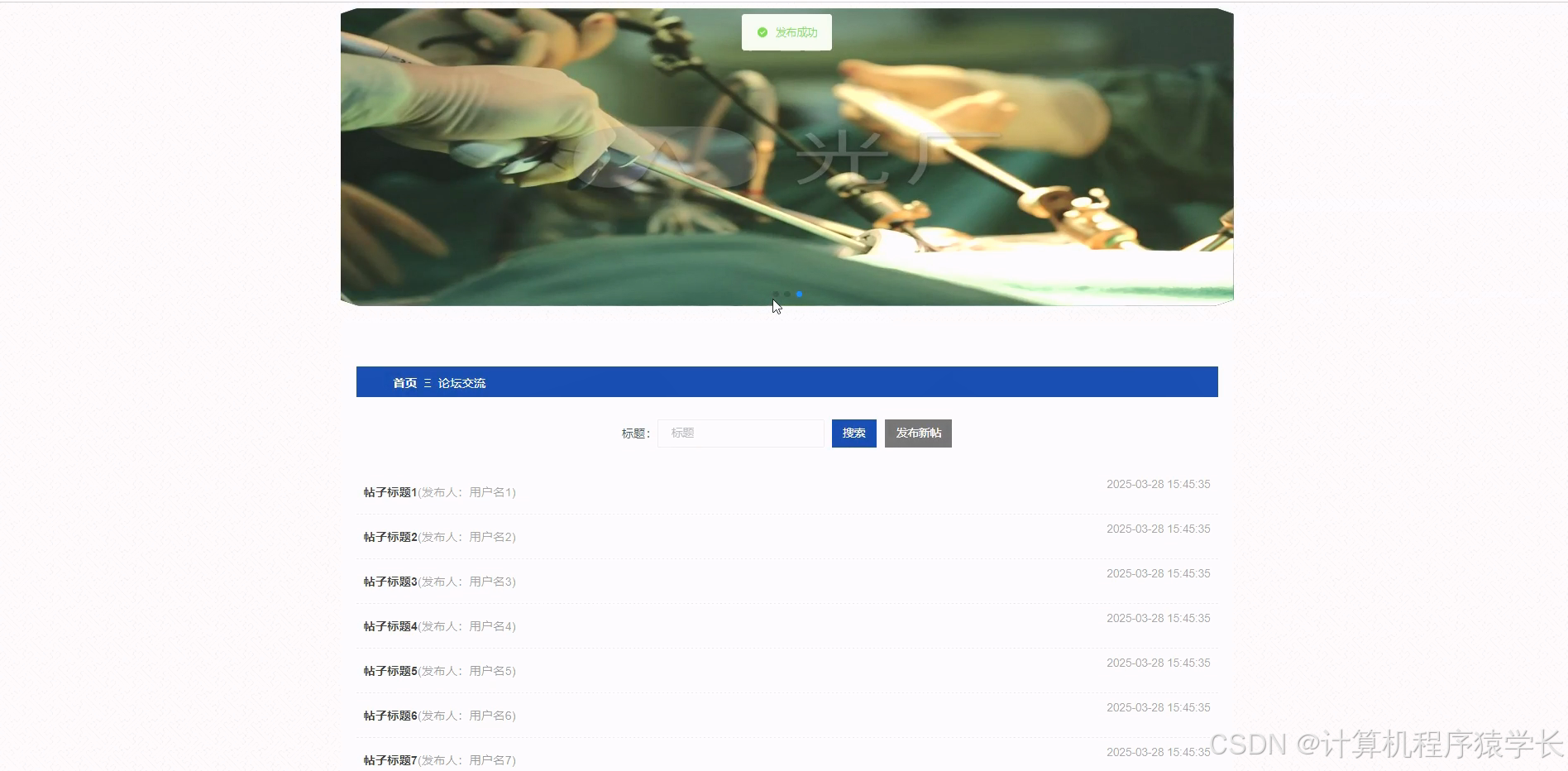
Task: Click the 标题: label beside search box
Action: (635, 433)
